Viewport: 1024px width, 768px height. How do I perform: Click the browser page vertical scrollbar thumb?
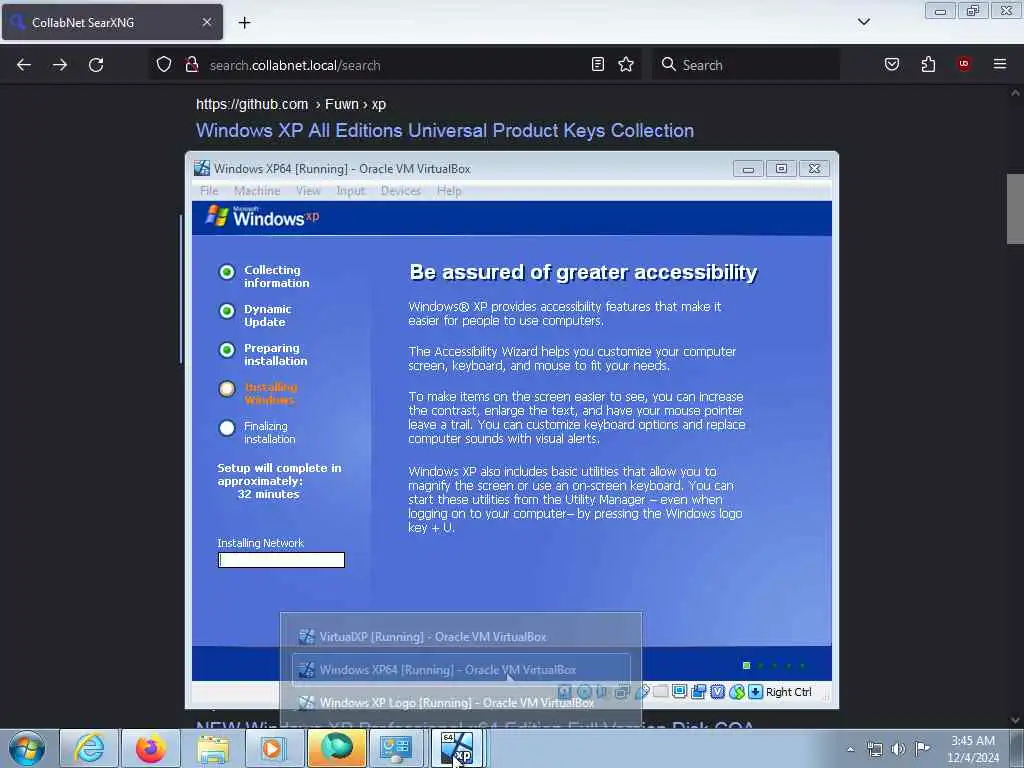point(1015,209)
